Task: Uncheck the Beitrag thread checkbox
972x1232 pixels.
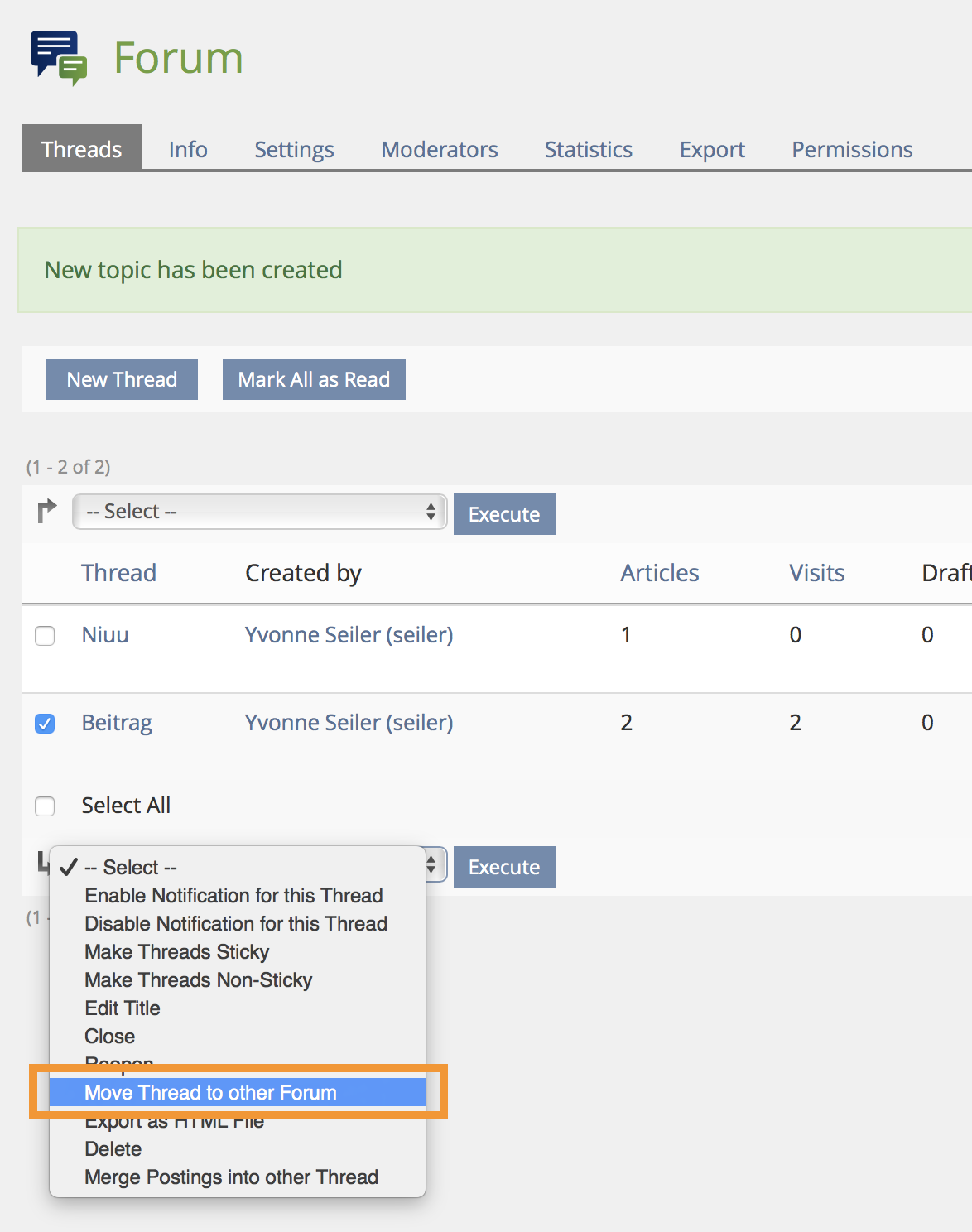Action: coord(45,724)
